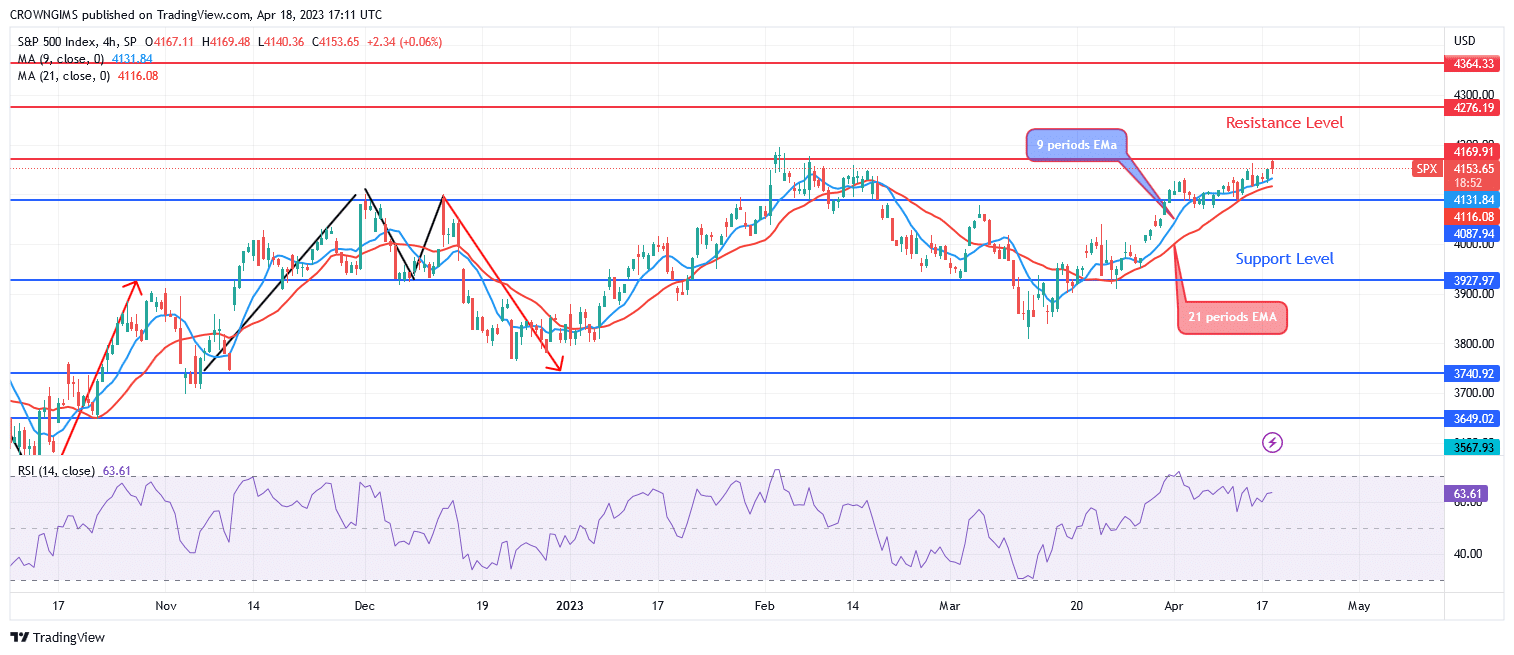Click the Mar label on the time axis

(949, 606)
